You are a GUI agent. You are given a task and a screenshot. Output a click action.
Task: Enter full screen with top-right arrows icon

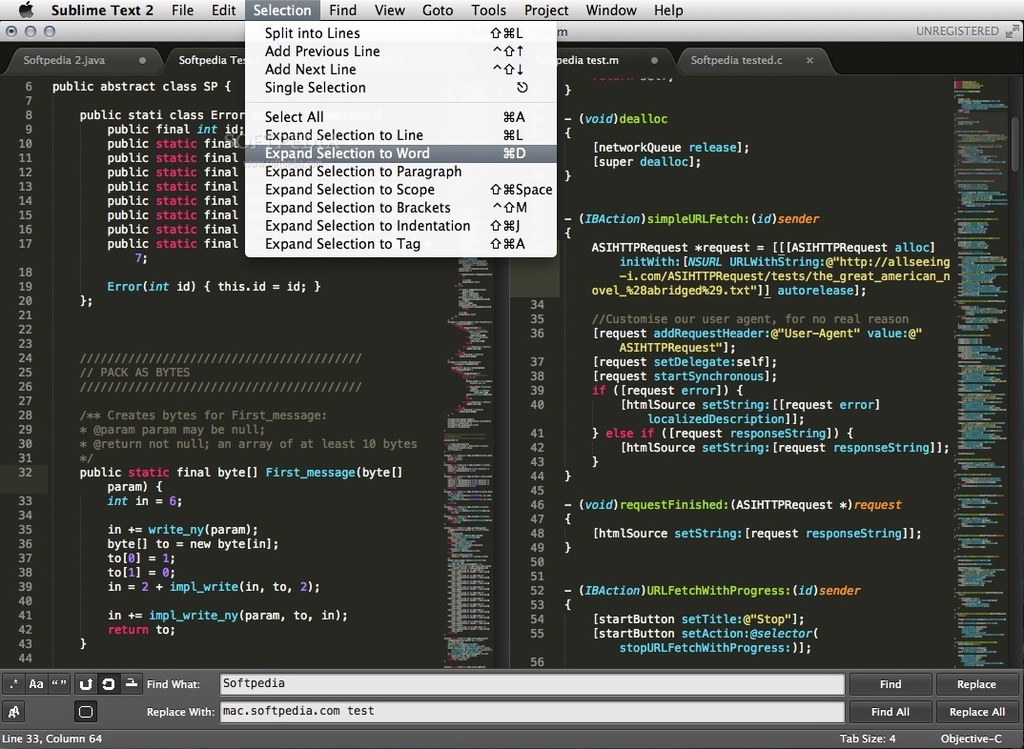1012,31
